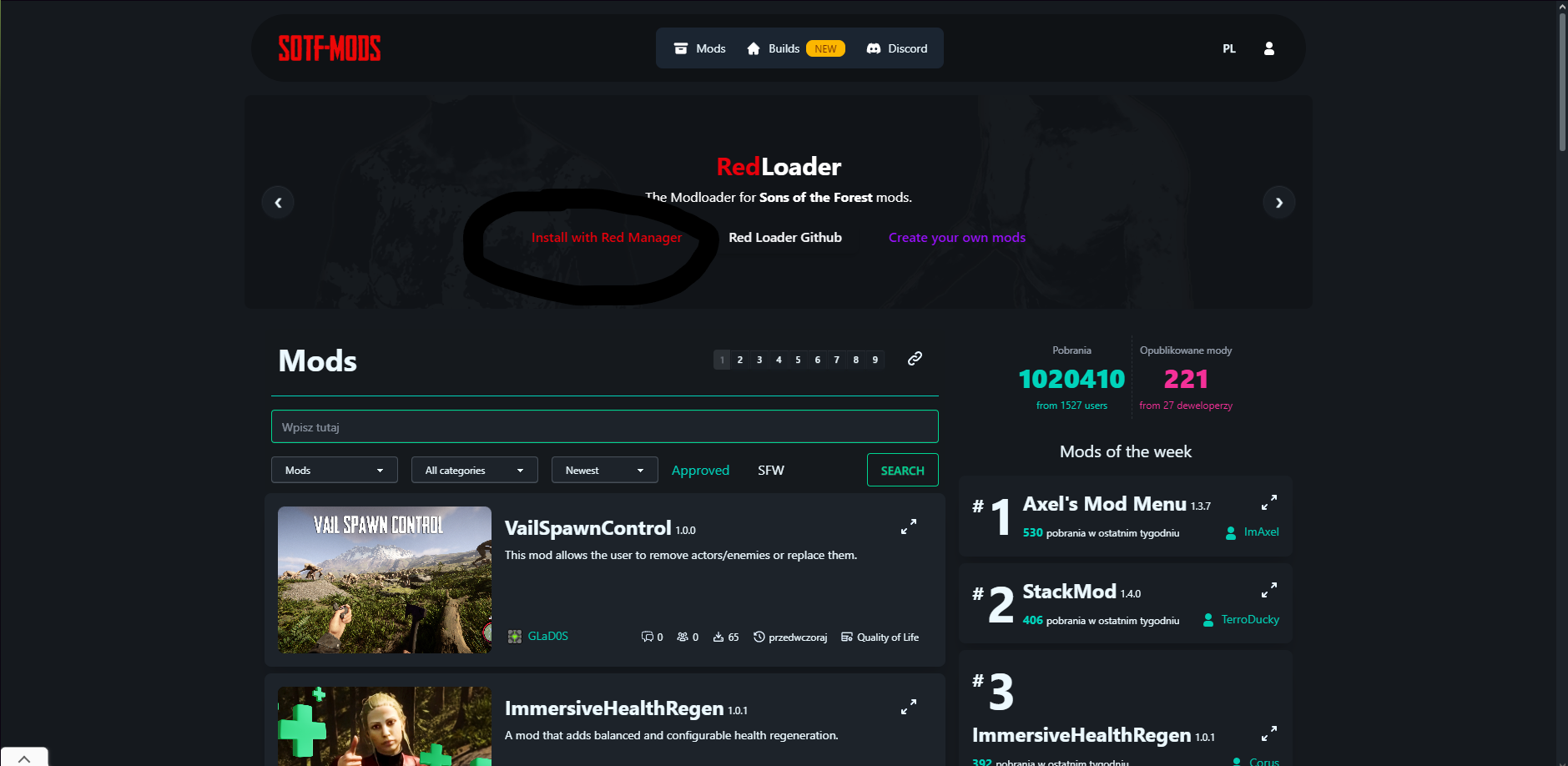Expand the VailSpawnControl mod card
The height and width of the screenshot is (766, 1568).
(x=909, y=527)
